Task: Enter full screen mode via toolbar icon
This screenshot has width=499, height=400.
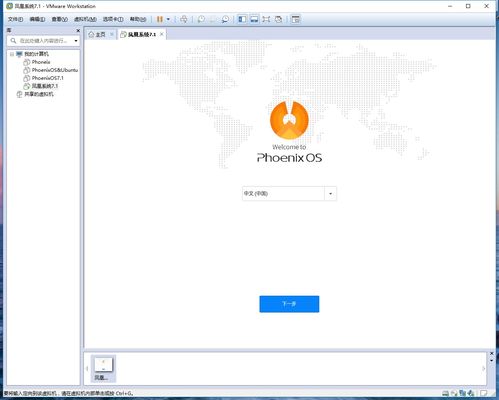Action: tap(266, 19)
